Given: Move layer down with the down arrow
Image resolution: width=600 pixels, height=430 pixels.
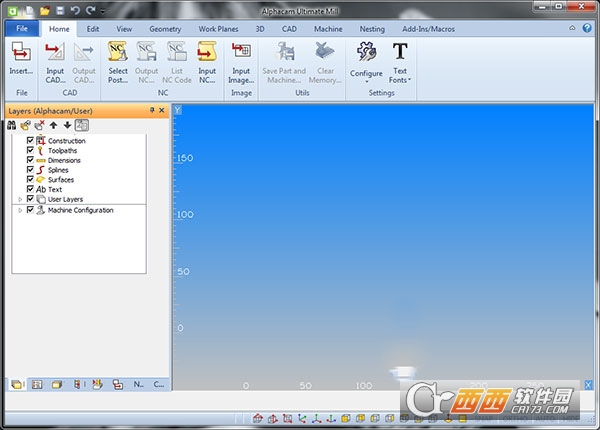Looking at the screenshot, I should point(67,125).
